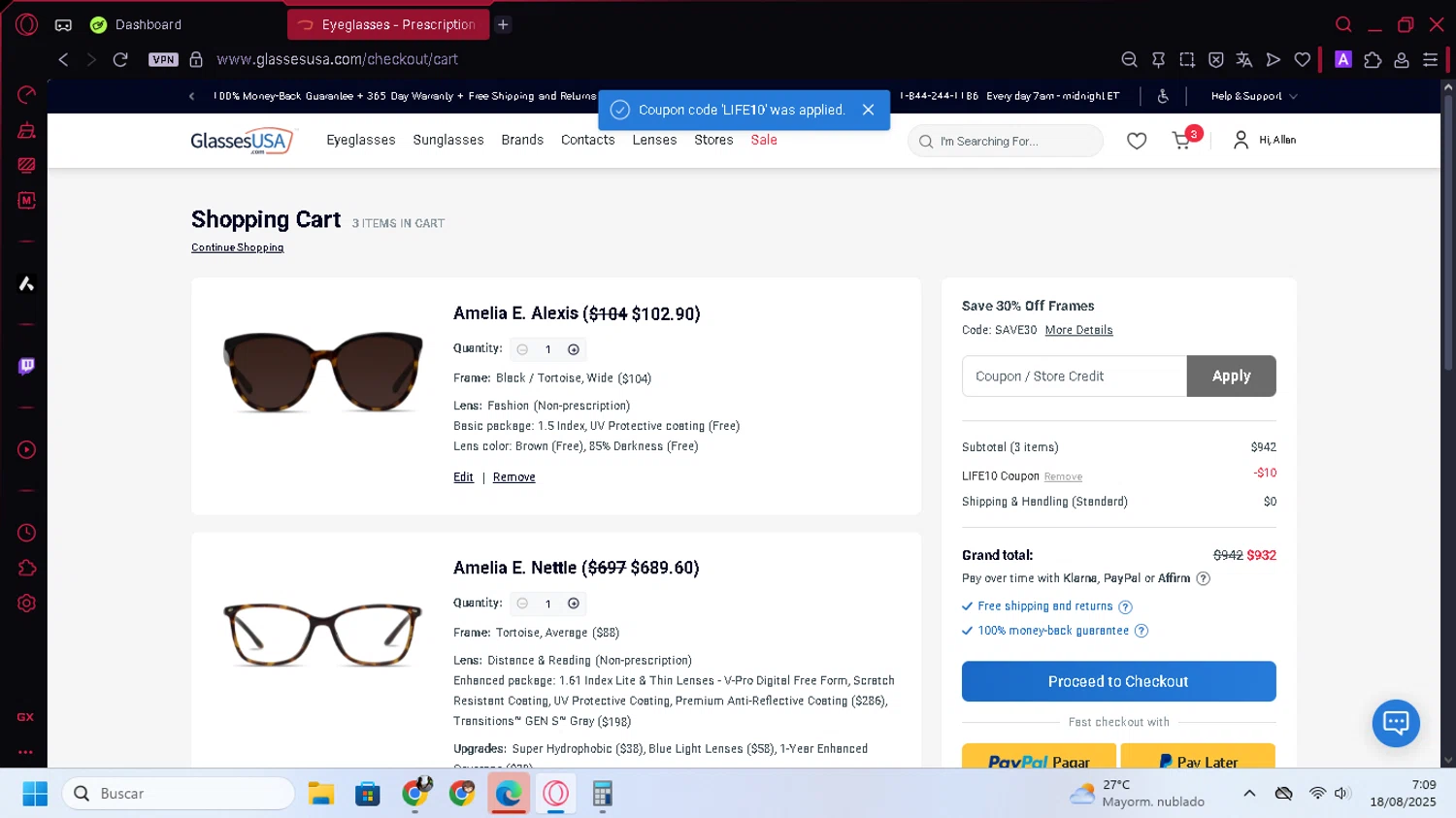The width and height of the screenshot is (1456, 818).
Task: Open the Easy Setup menu icon
Action: pyautogui.click(x=1430, y=59)
